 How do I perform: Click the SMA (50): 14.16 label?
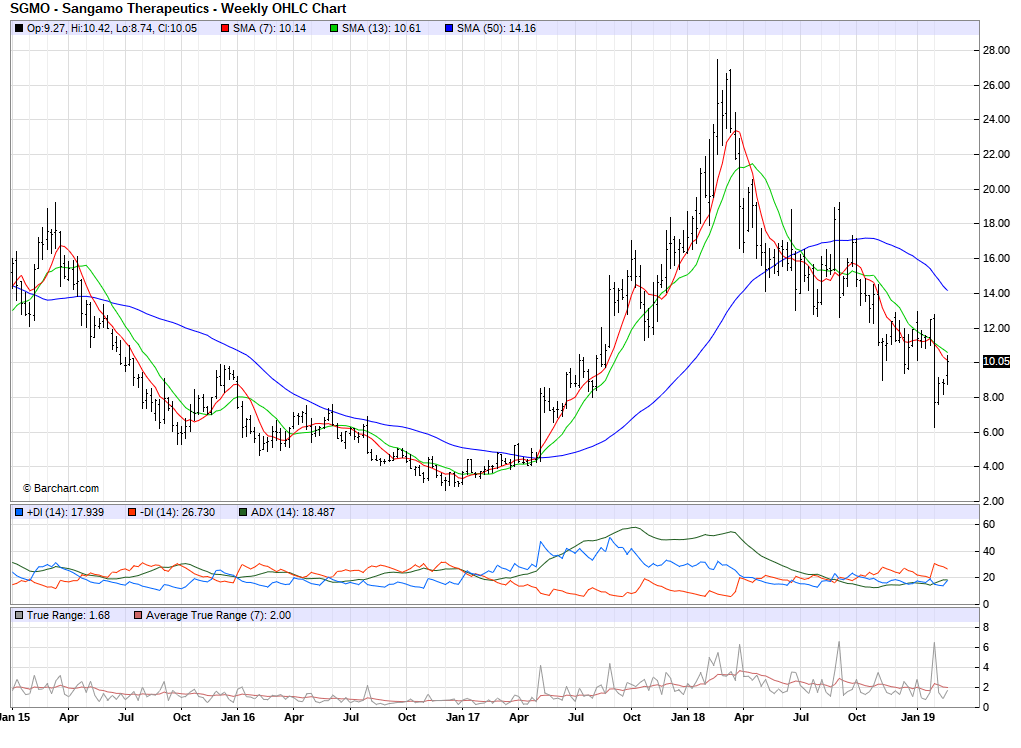click(x=496, y=28)
